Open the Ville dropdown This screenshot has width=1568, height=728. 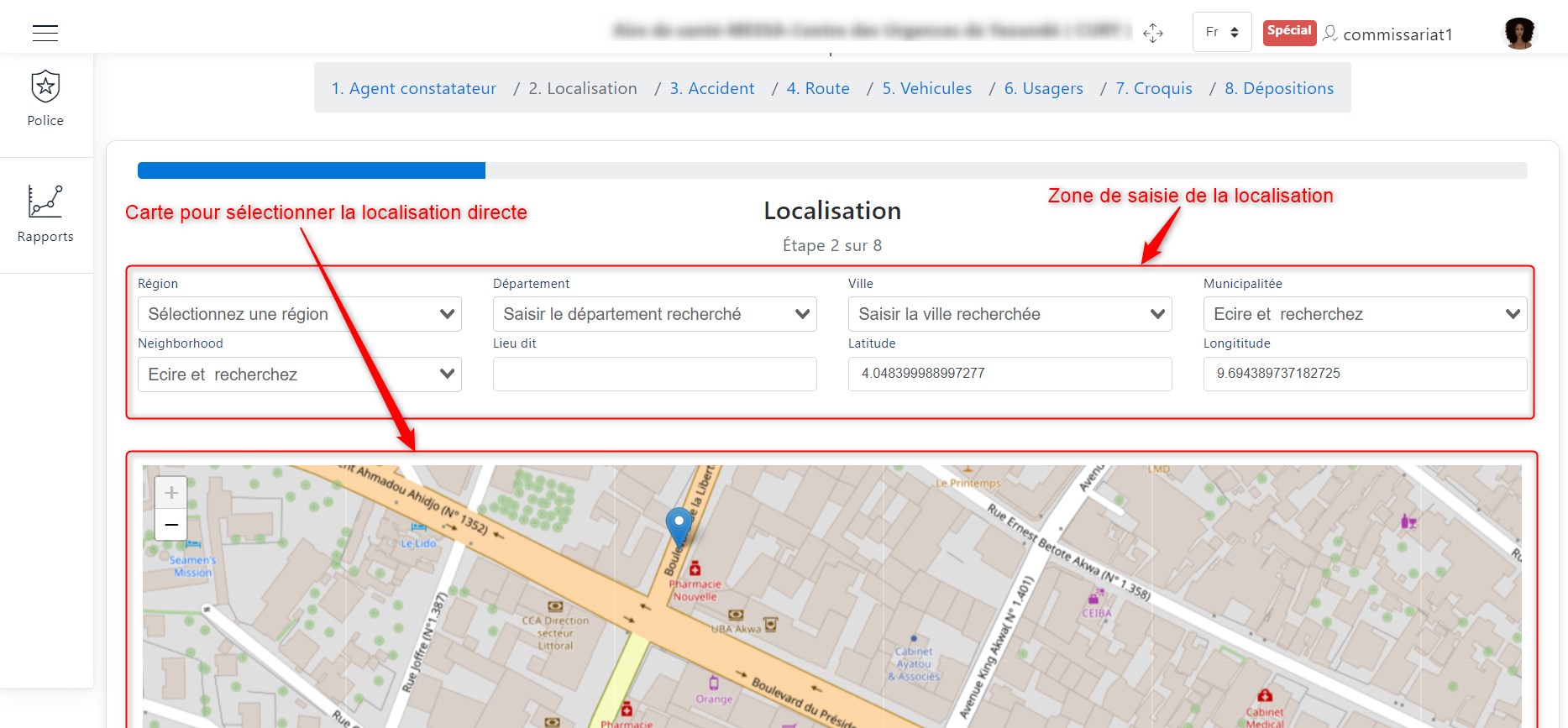point(1010,314)
